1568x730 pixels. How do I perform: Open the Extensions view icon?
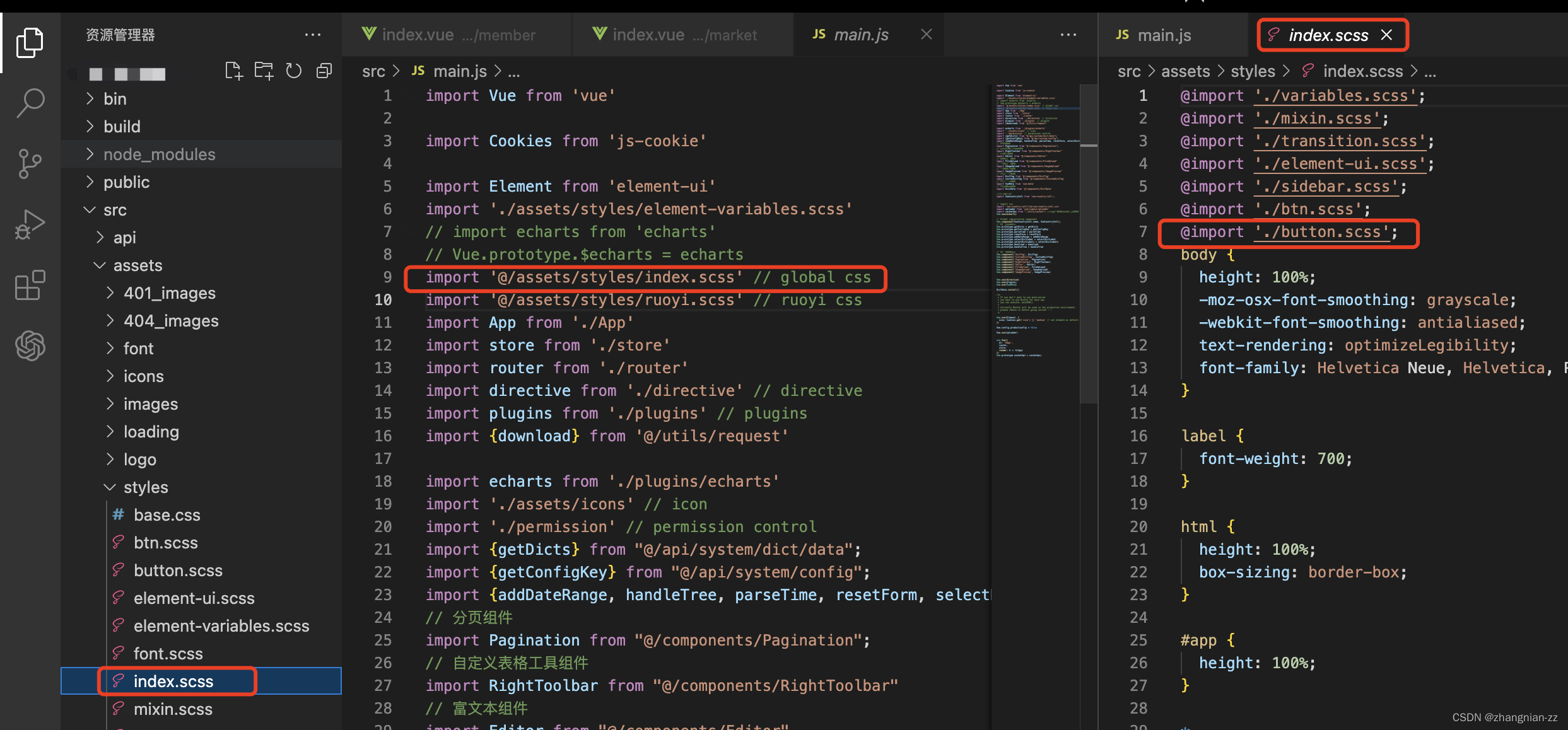30,286
